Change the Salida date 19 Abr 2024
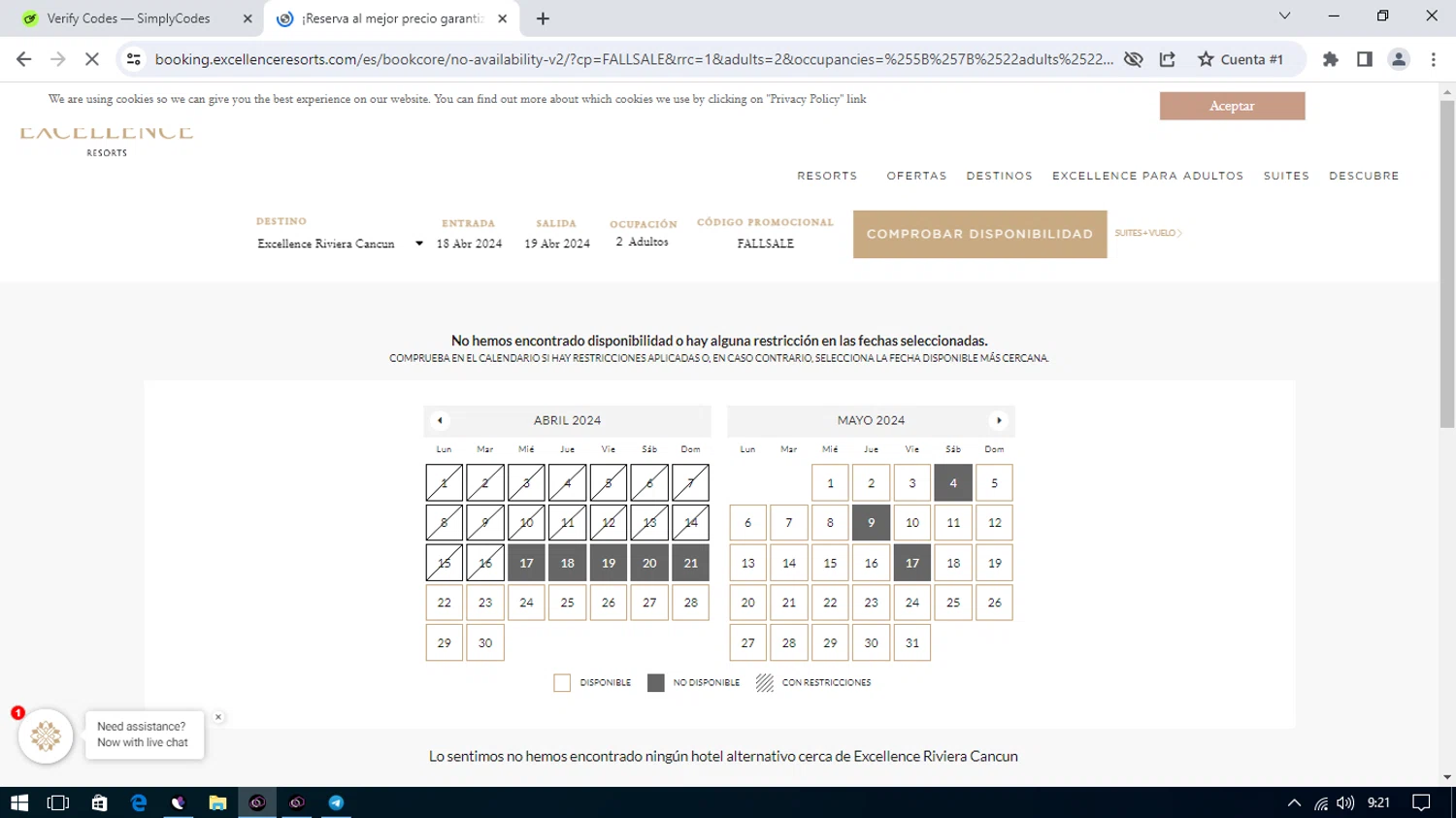Viewport: 1456px width, 818px height. (x=557, y=244)
